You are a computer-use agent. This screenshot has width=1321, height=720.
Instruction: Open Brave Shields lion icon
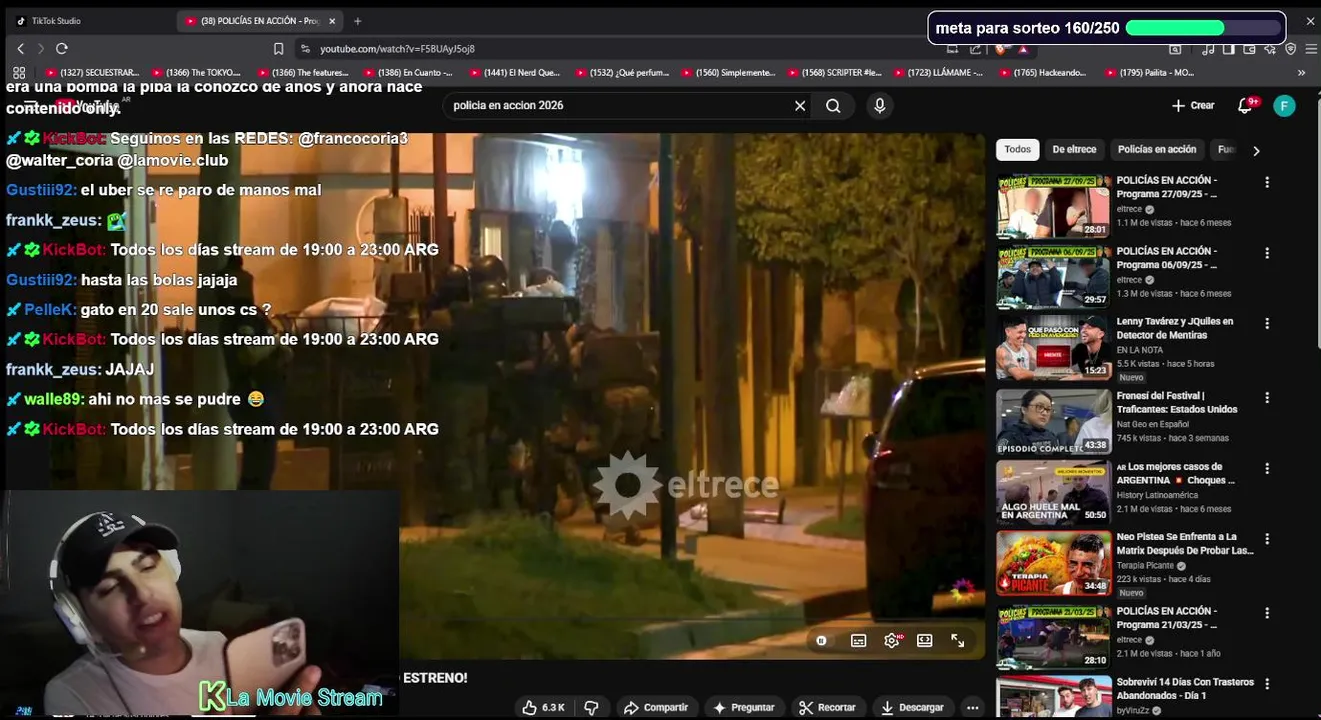[x=1000, y=49]
